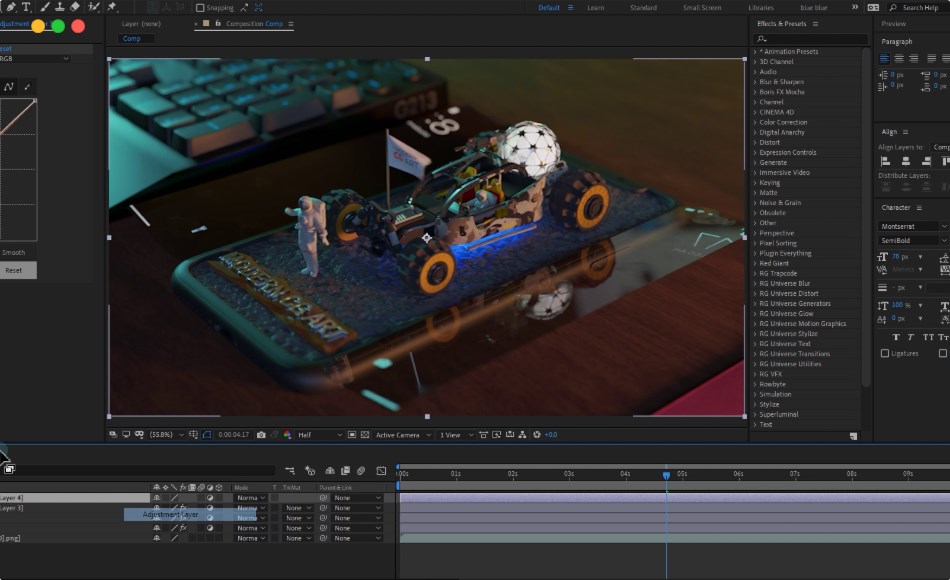Switch to the Libraries workspace tab
Viewport: 950px width, 580px height.
pyautogui.click(x=761, y=8)
